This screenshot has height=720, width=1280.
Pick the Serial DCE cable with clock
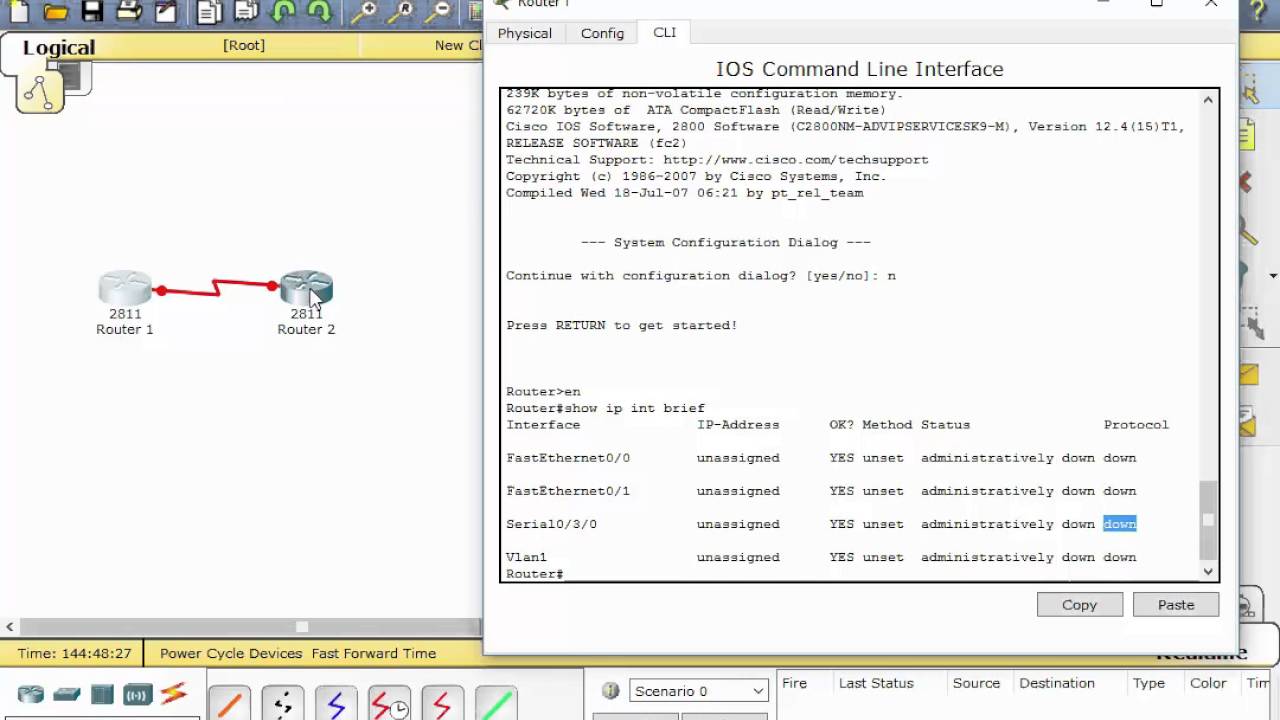pos(389,704)
